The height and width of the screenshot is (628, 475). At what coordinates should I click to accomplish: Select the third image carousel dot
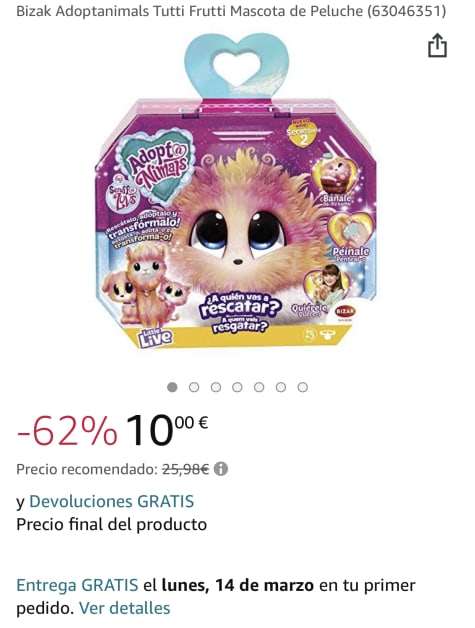click(216, 387)
